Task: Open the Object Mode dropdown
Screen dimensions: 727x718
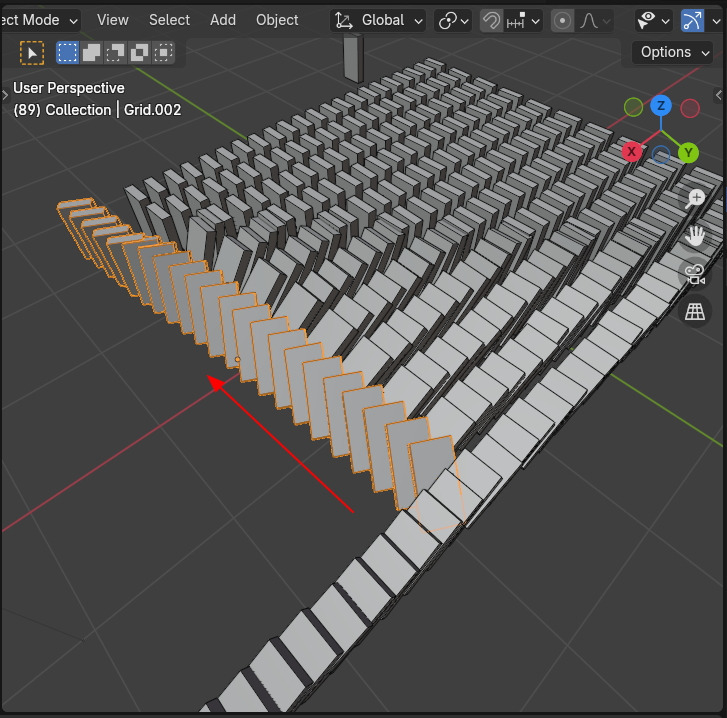Action: (39, 20)
